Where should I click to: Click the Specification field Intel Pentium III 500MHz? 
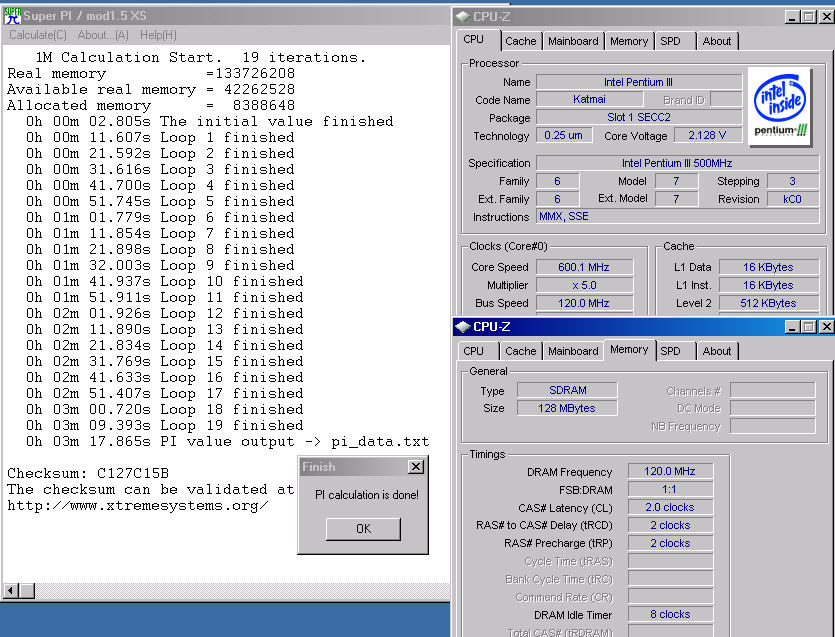point(677,163)
